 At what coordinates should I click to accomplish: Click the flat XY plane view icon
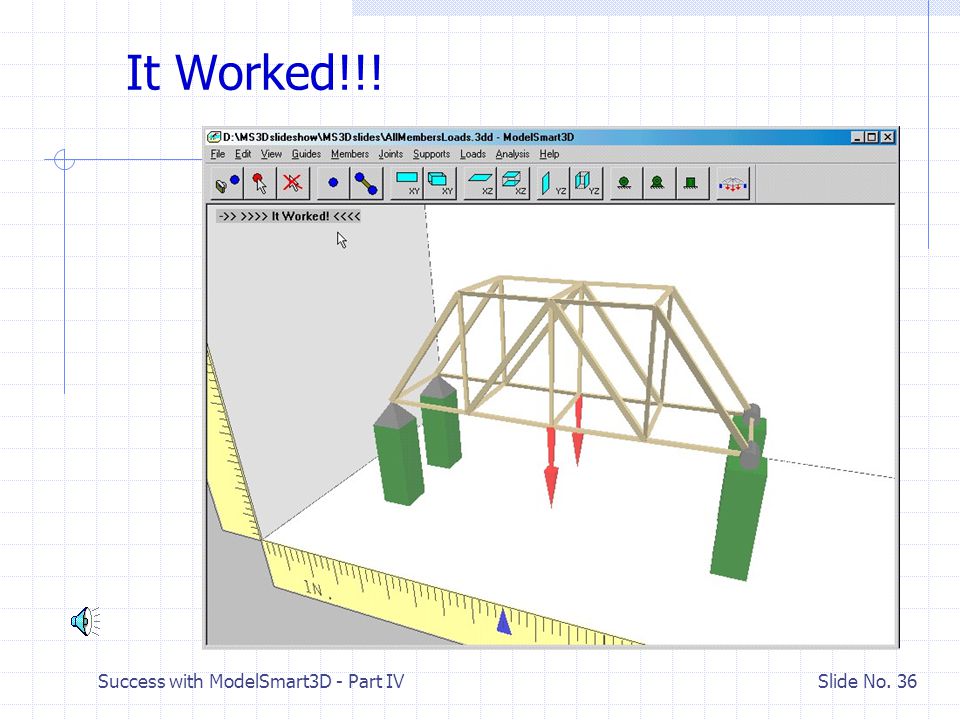pos(407,182)
